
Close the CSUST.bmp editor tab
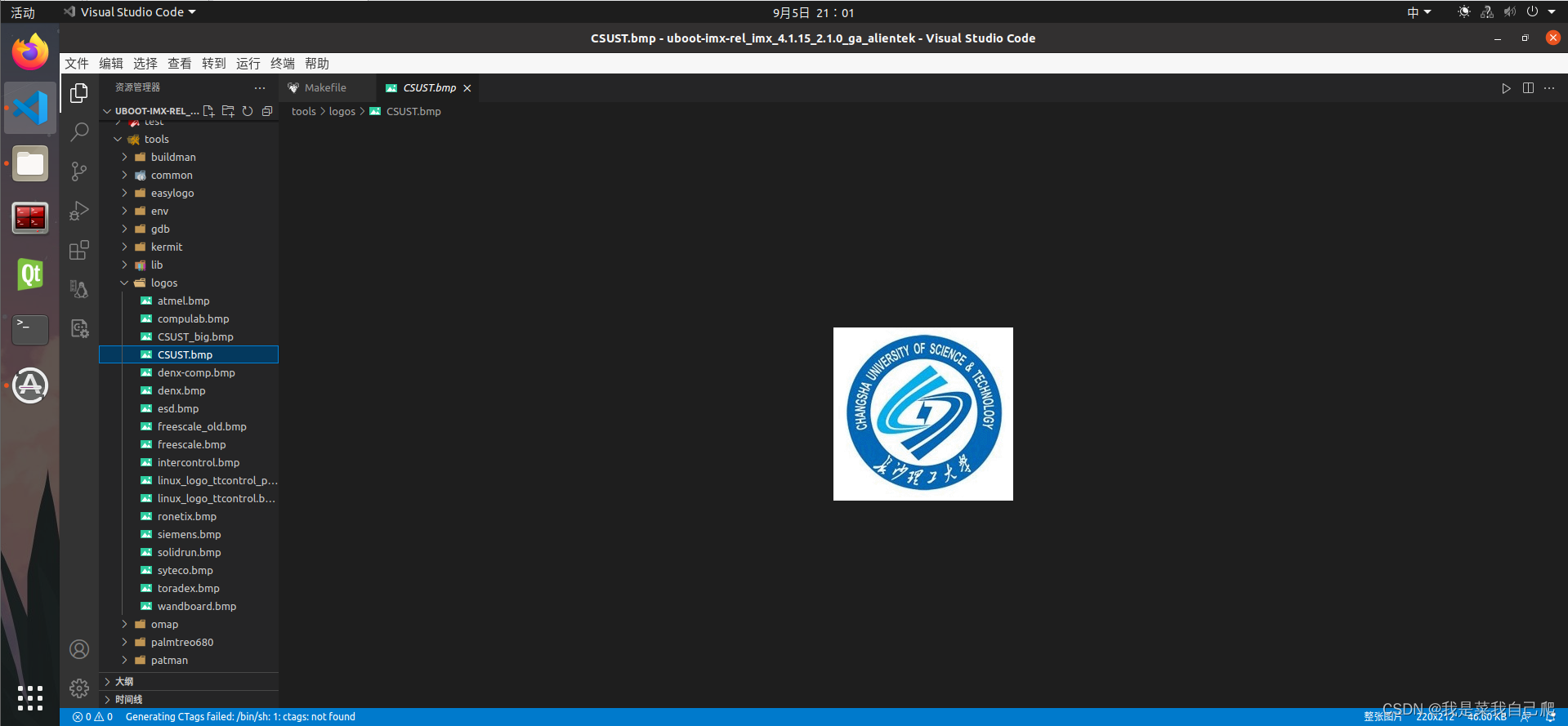(x=467, y=88)
